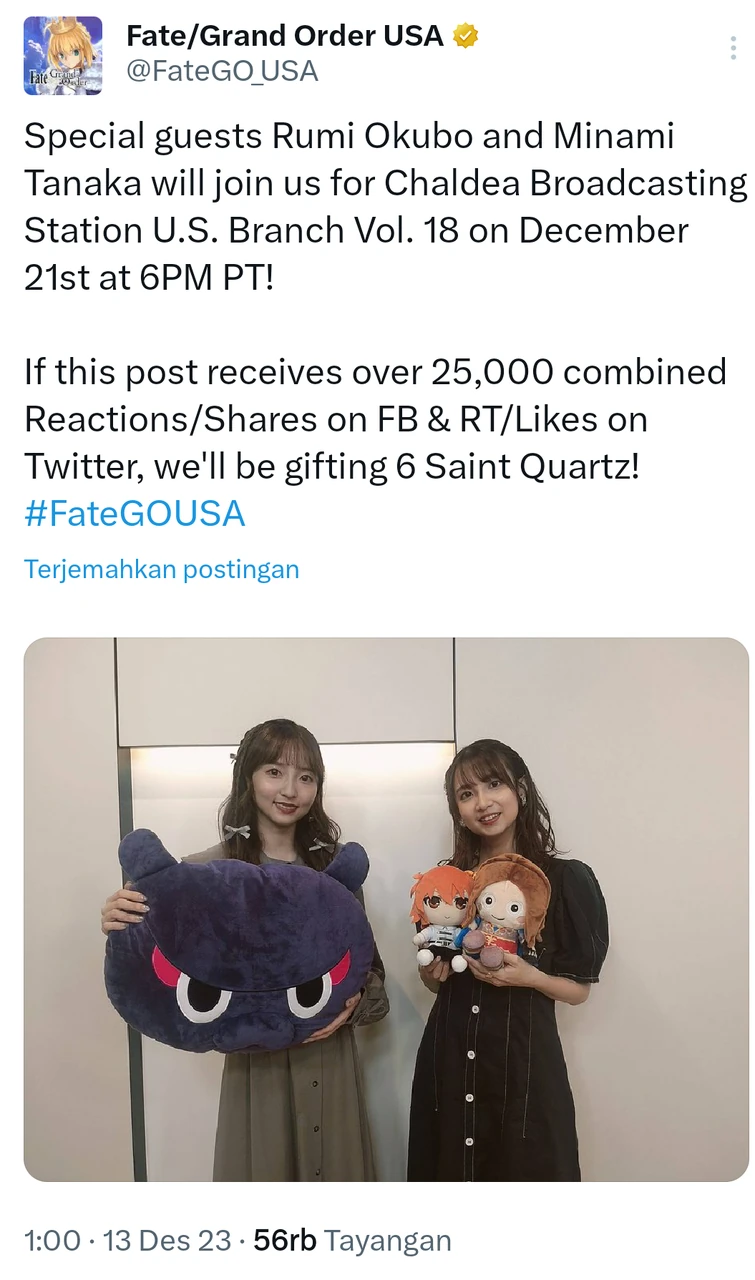
Task: Open the @FateGO_USA handle link
Action: pos(222,71)
